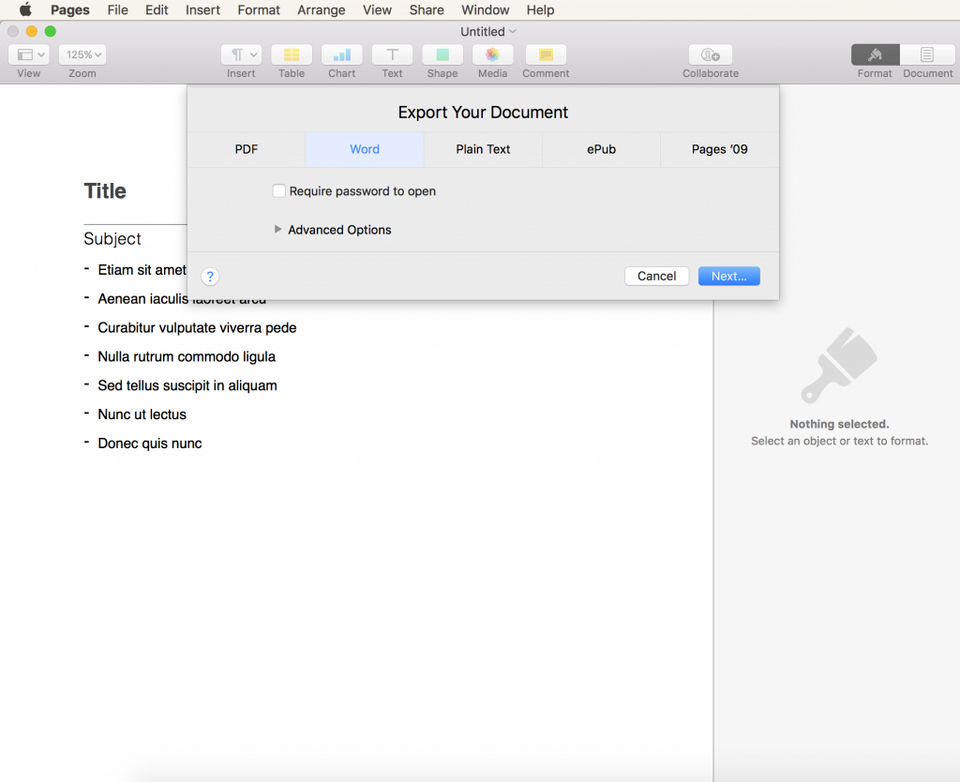Click the green fullscreen window button
Screen dimensions: 960x782
(50, 31)
